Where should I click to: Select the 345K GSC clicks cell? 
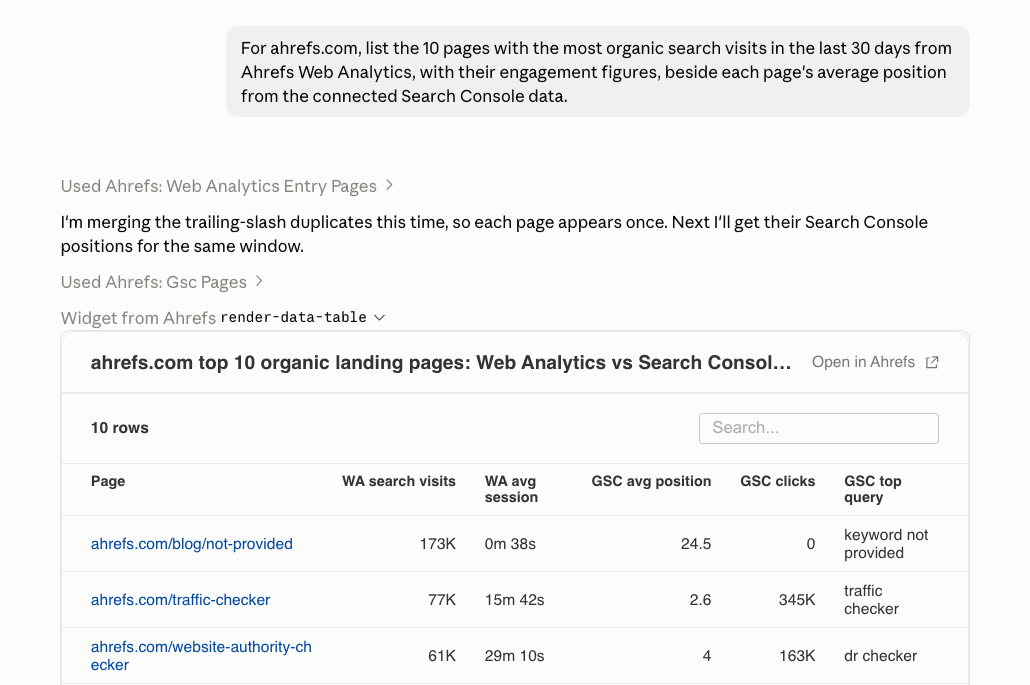click(x=797, y=600)
